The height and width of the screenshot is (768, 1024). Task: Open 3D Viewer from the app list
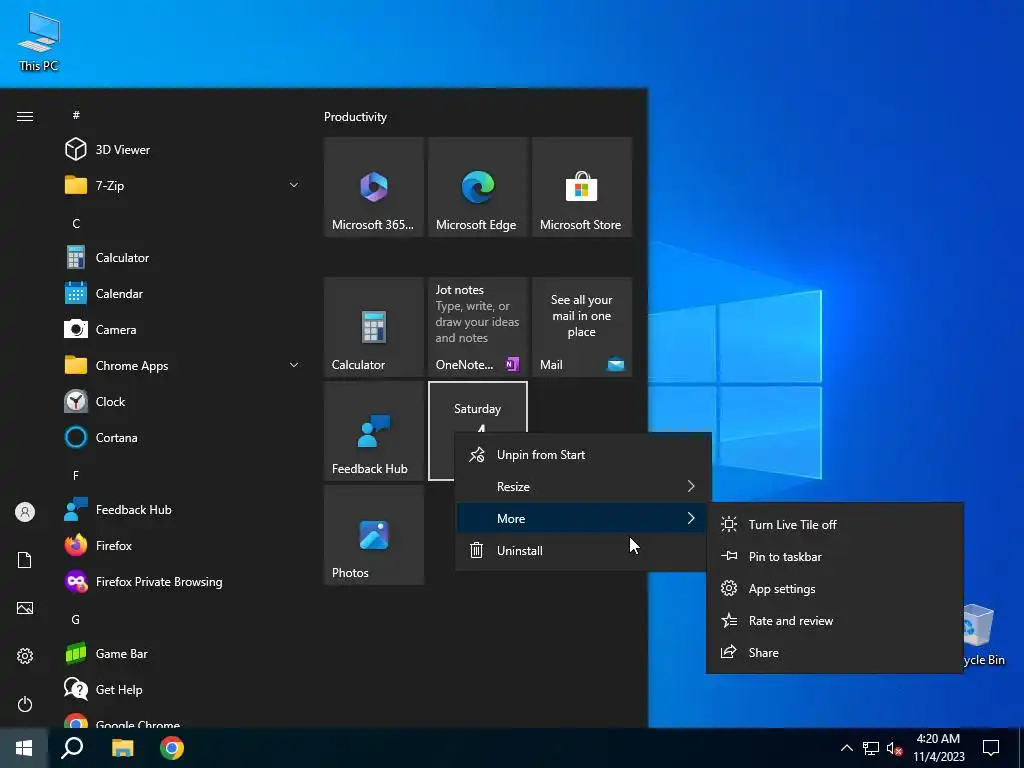[183, 150]
